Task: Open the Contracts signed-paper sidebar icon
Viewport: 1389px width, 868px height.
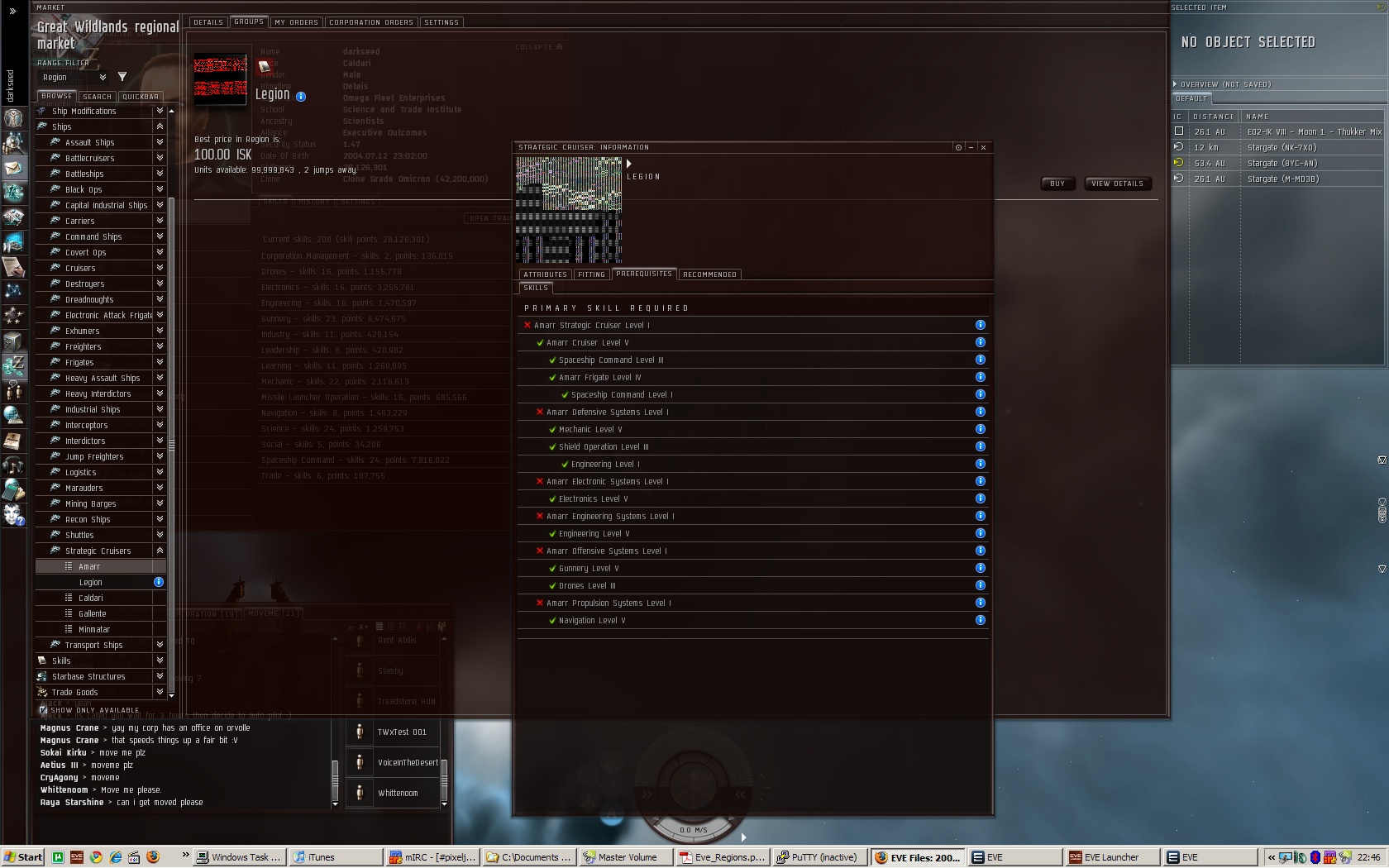Action: [13, 267]
